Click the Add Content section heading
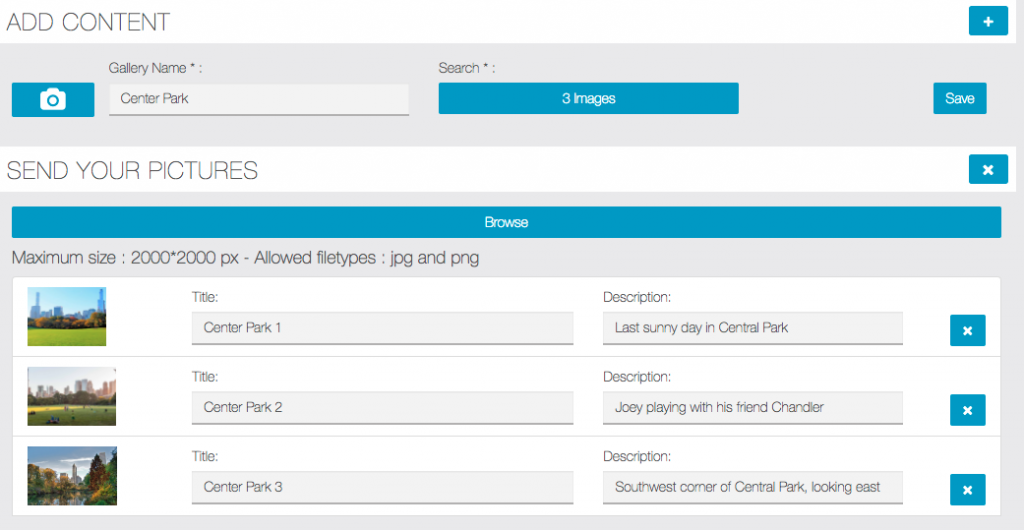The width and height of the screenshot is (1024, 530). pyautogui.click(x=89, y=22)
